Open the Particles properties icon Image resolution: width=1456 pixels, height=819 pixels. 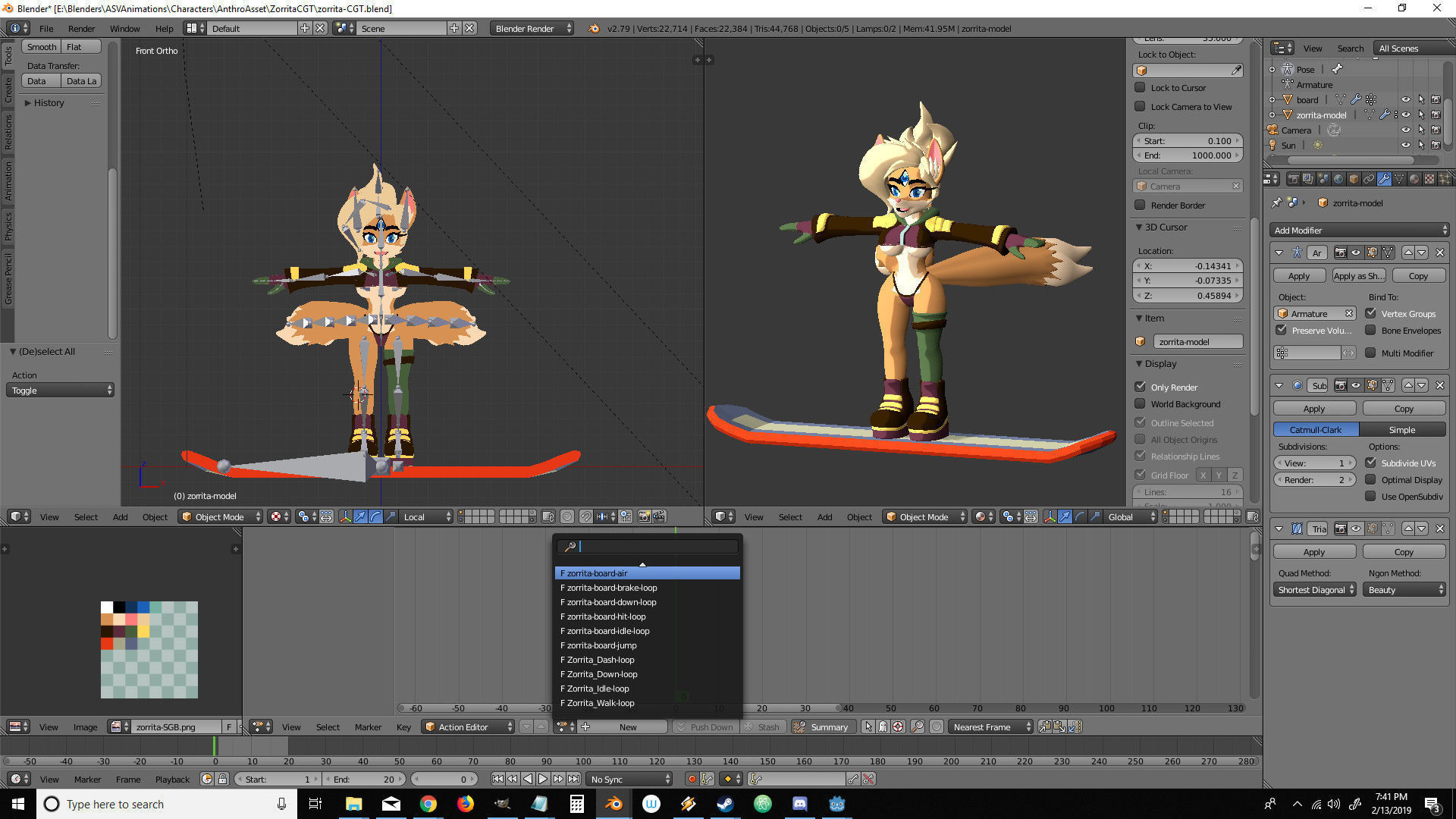click(x=1445, y=179)
